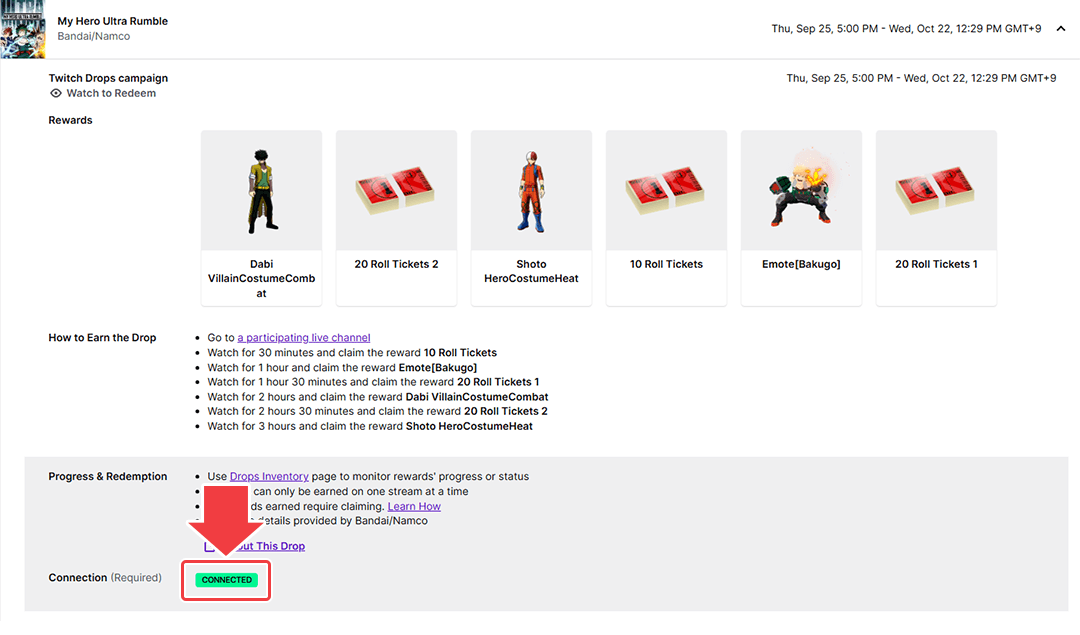Screen dimensions: 1080x635
Task: Click the green CONNECTED status badge
Action: (226, 580)
